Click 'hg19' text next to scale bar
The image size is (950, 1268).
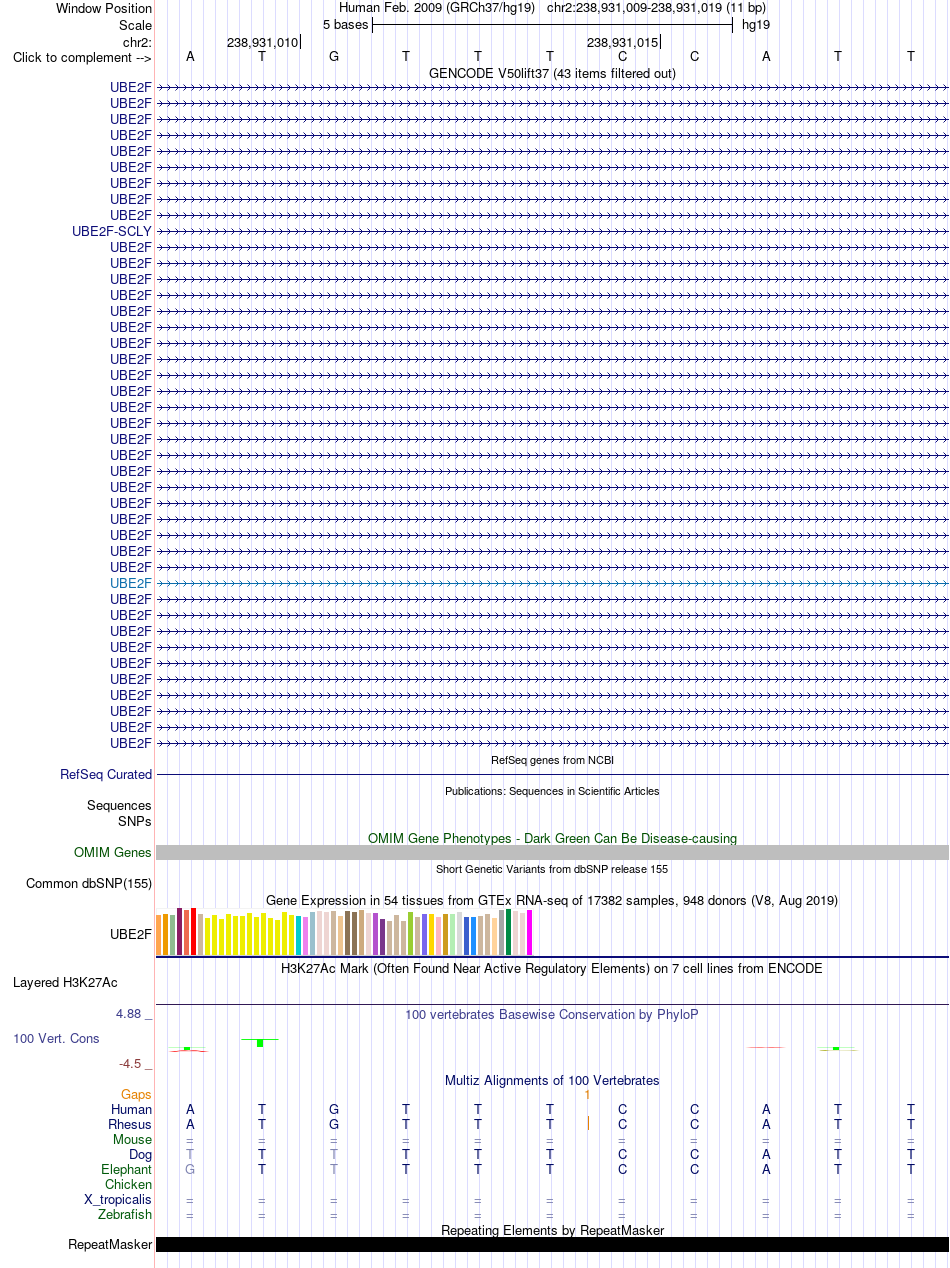pyautogui.click(x=755, y=24)
